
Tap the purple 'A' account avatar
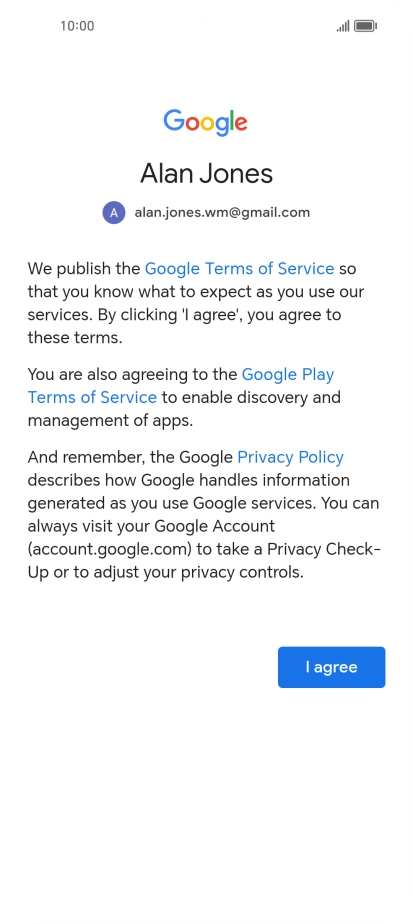[x=114, y=213]
